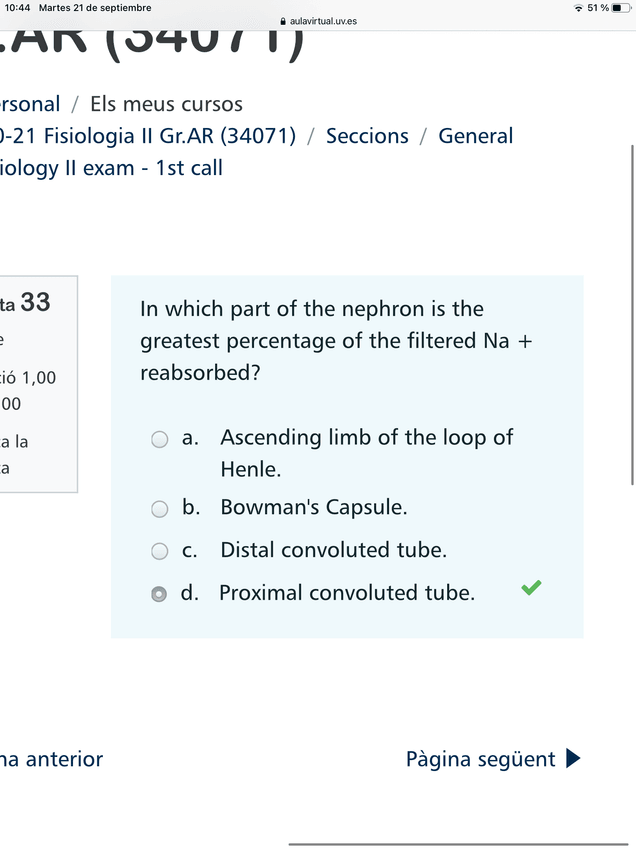Image resolution: width=636 pixels, height=848 pixels.
Task: Click the padlock icon beside the URL
Action: click(x=283, y=20)
